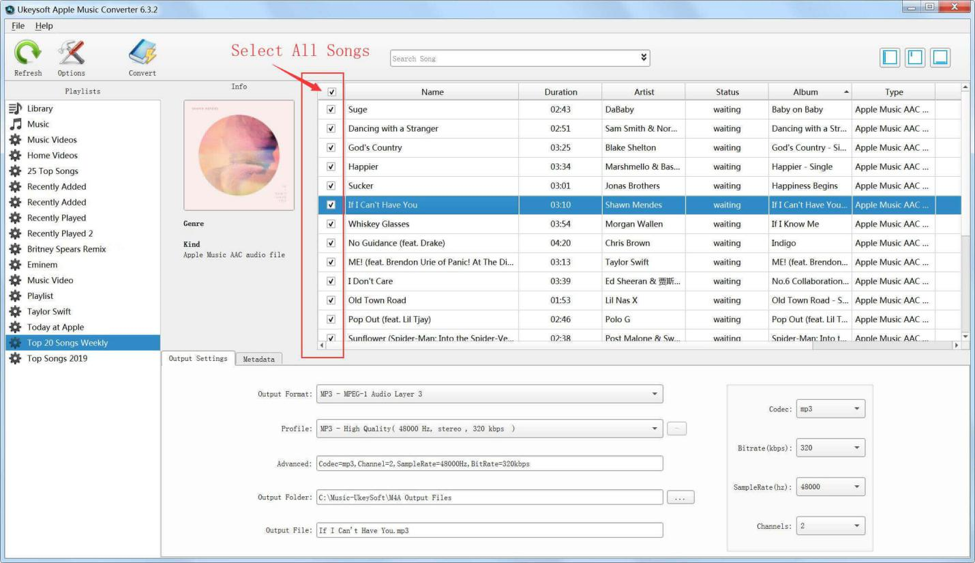975x563 pixels.
Task: Sort by the Status column header
Action: (727, 91)
